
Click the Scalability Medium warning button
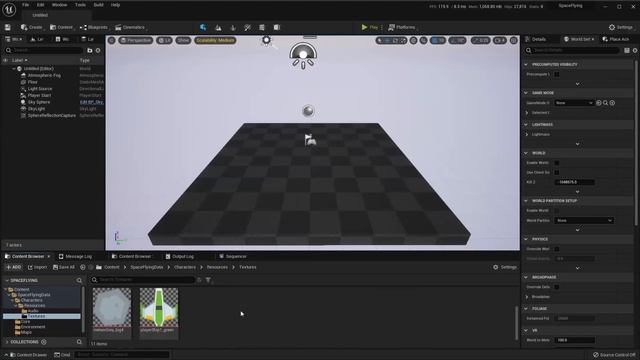[215, 40]
